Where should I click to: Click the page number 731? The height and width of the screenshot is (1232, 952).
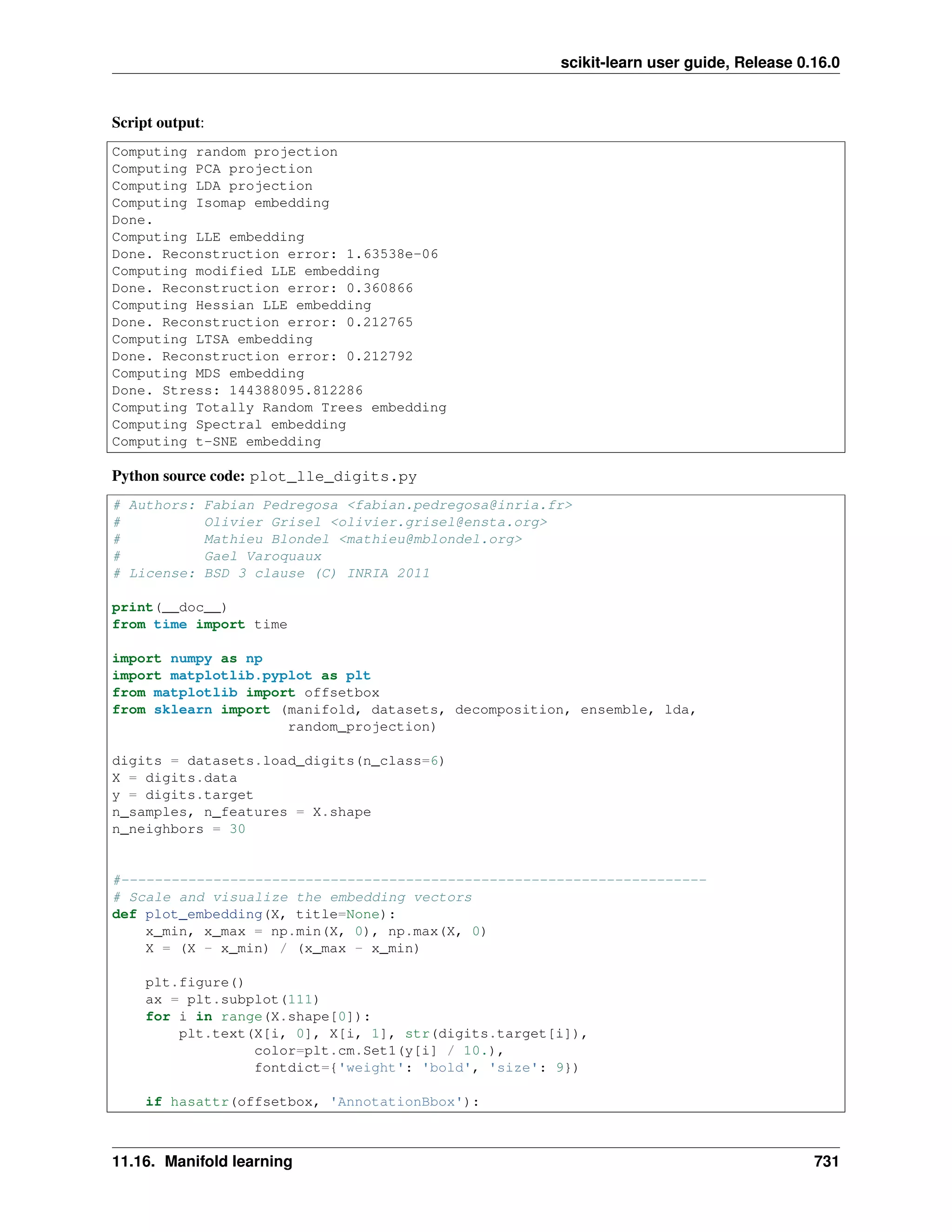pos(826,1161)
